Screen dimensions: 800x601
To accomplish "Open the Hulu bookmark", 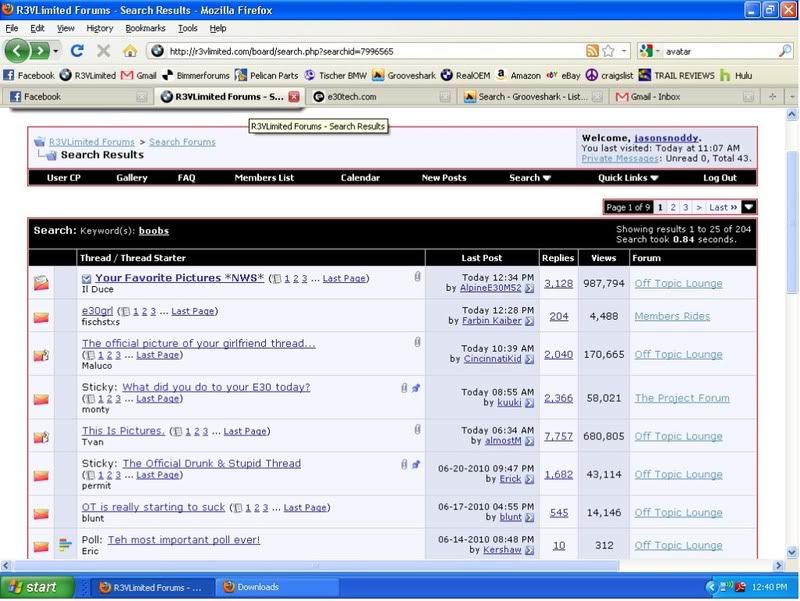I will 736,76.
